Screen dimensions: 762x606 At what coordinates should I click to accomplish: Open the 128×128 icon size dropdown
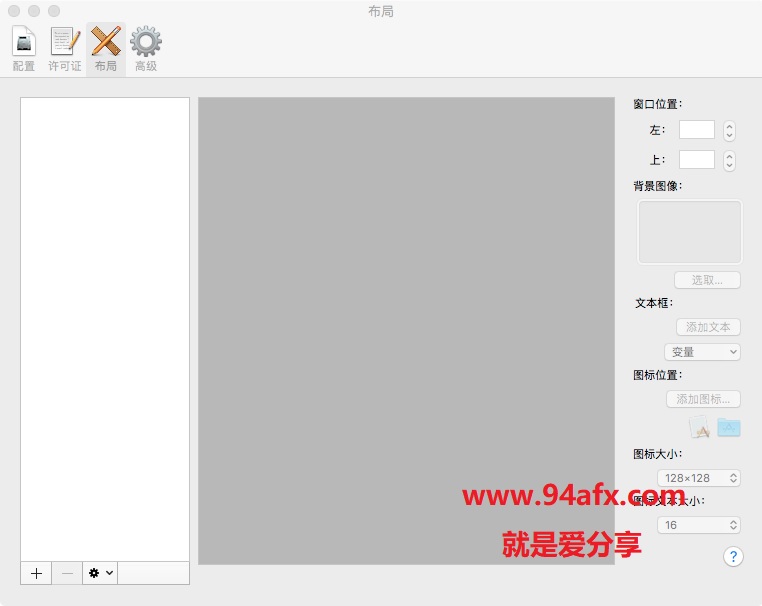pyautogui.click(x=699, y=478)
